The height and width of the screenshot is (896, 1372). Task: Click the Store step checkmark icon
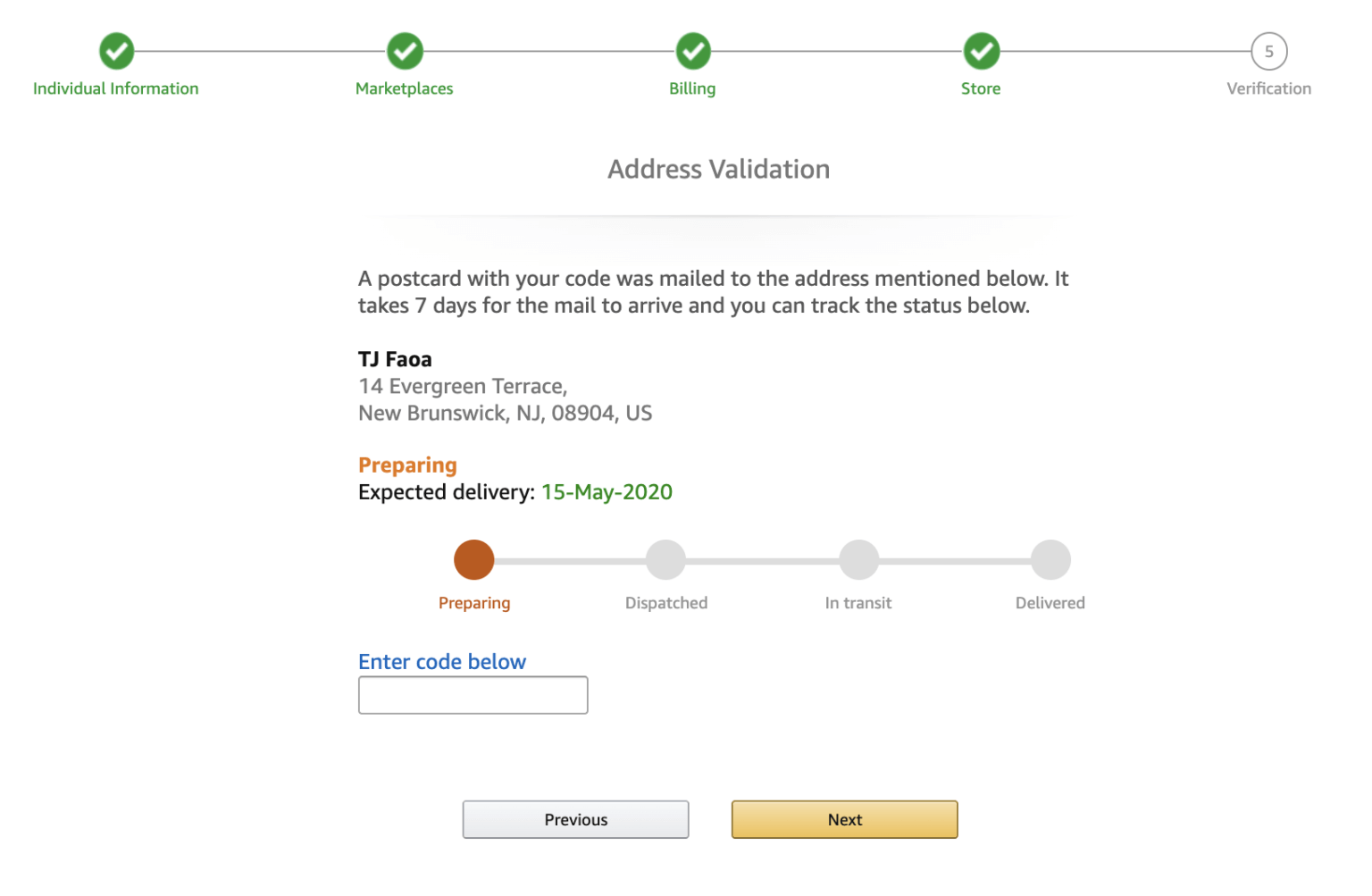[x=981, y=51]
